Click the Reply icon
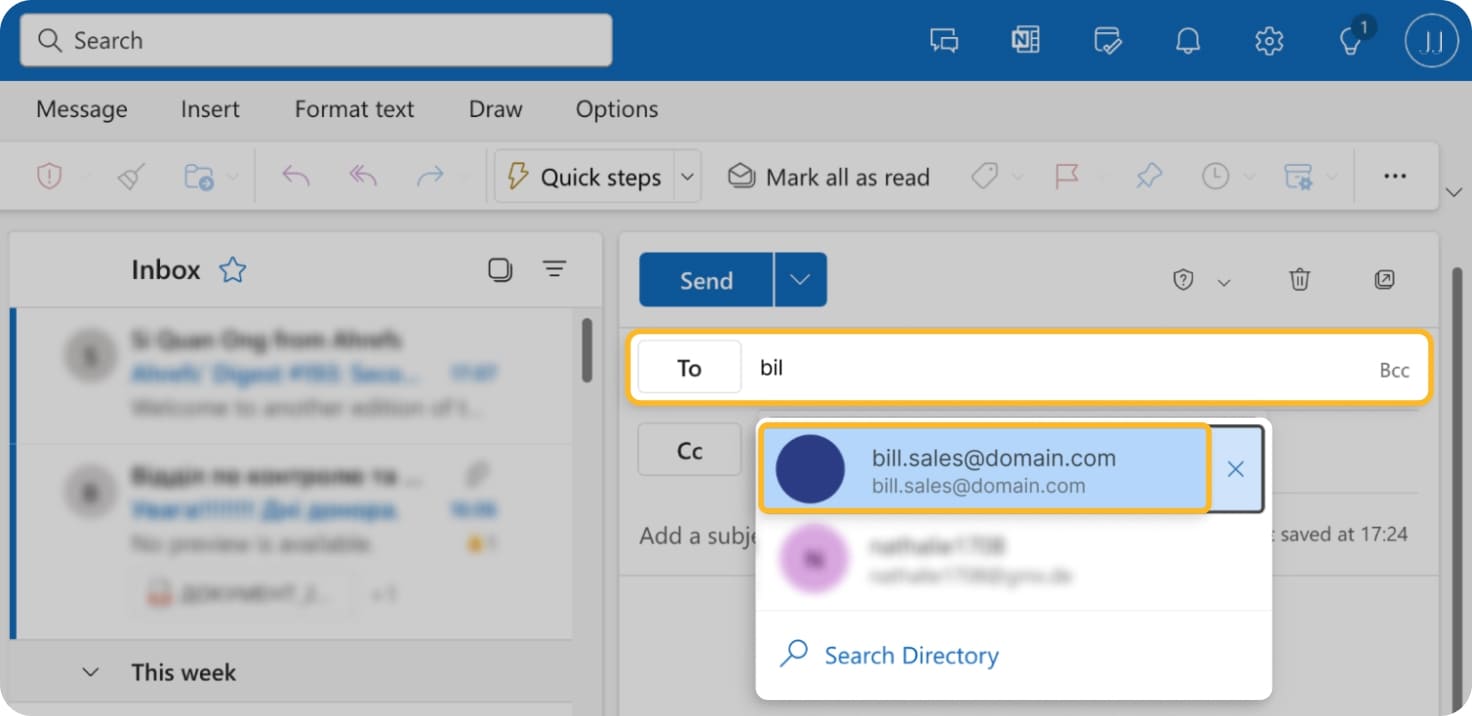This screenshot has width=1472, height=716. click(295, 175)
